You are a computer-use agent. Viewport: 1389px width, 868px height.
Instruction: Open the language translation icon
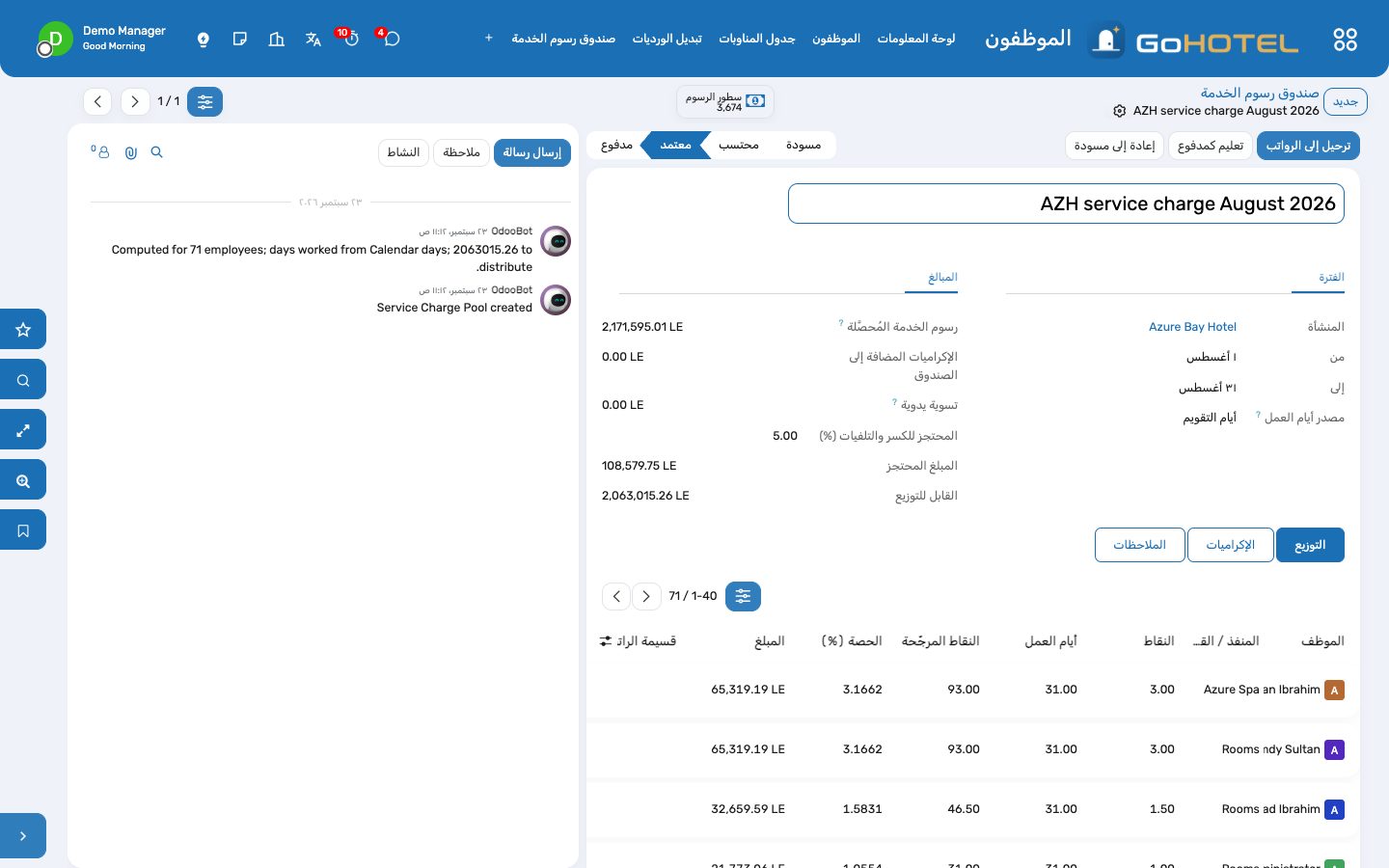click(x=313, y=39)
